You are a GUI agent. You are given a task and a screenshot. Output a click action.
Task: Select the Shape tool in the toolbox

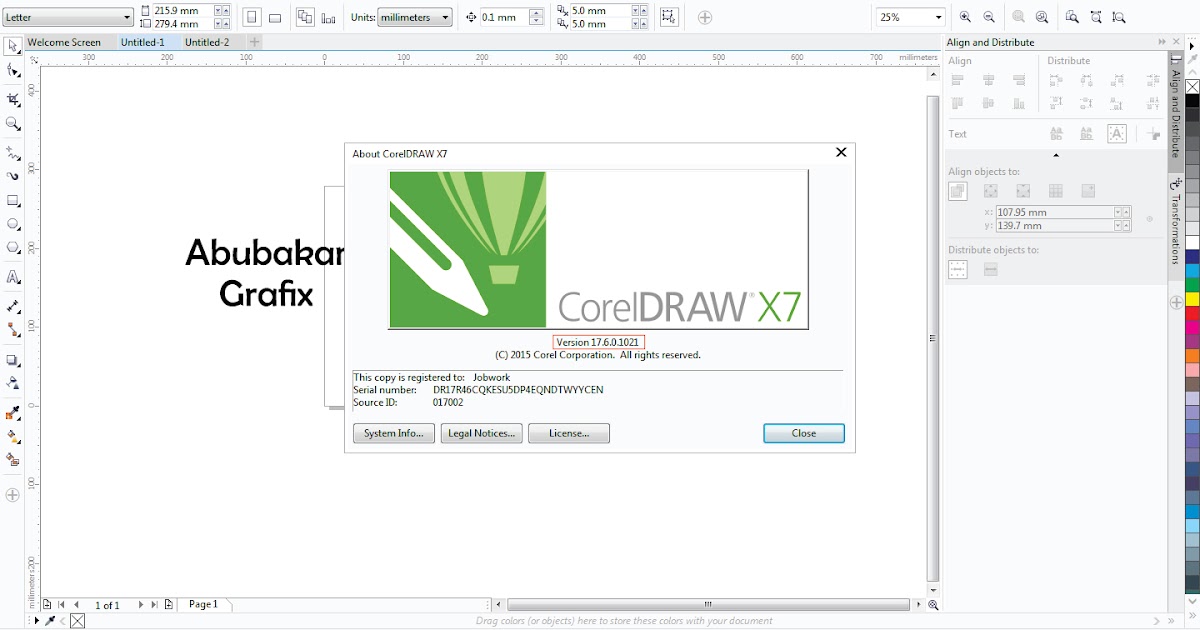[13, 71]
